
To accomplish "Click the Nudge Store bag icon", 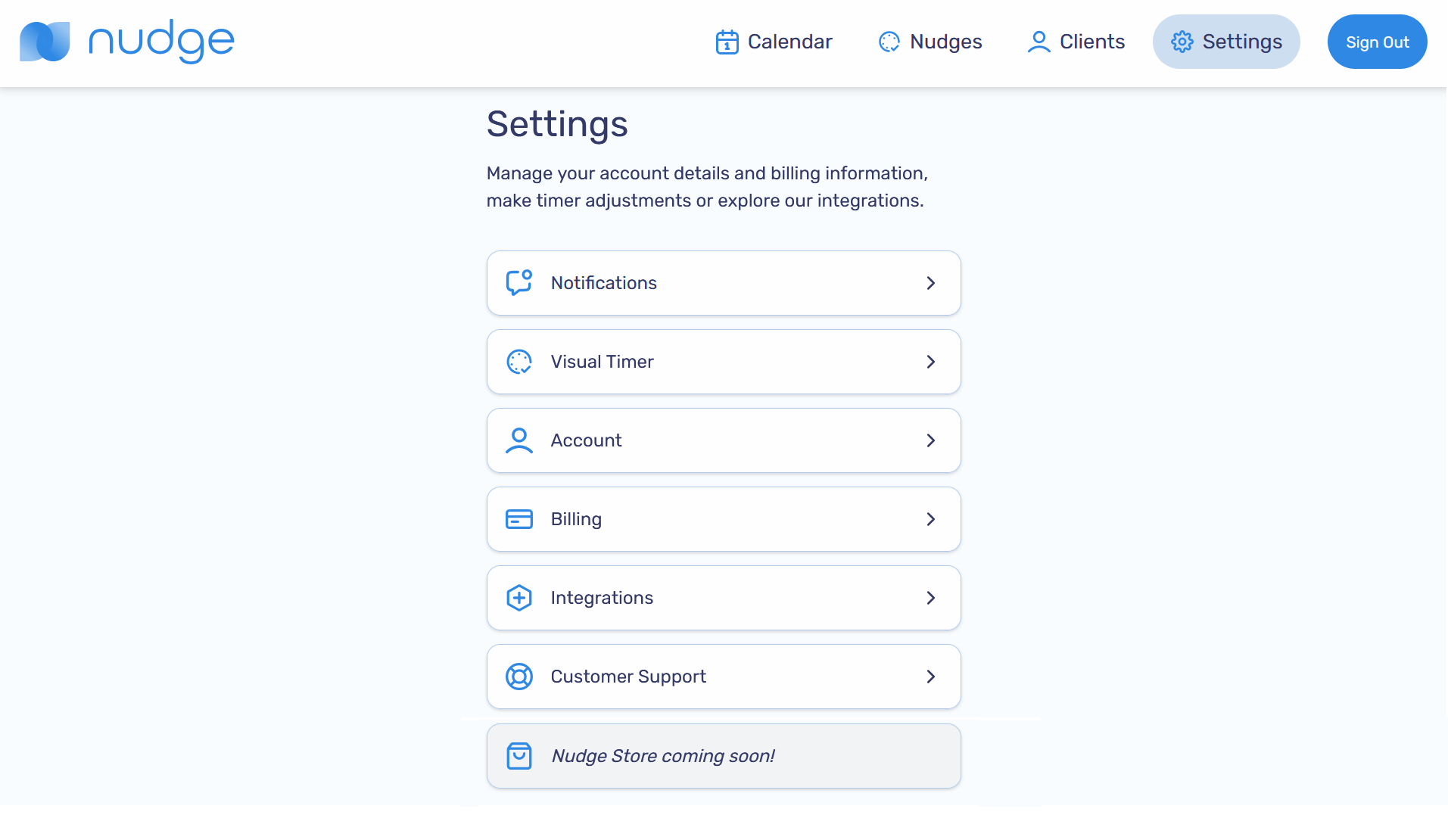I will point(519,755).
